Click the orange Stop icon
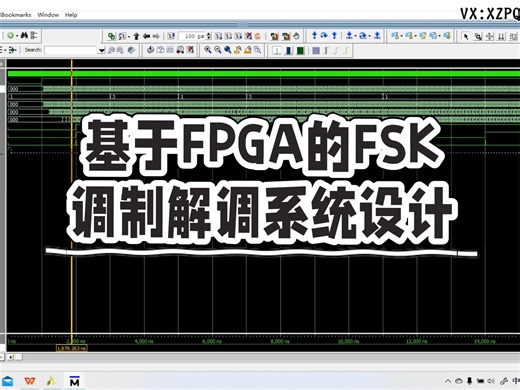The height and width of the screenshot is (390, 520). (x=258, y=36)
